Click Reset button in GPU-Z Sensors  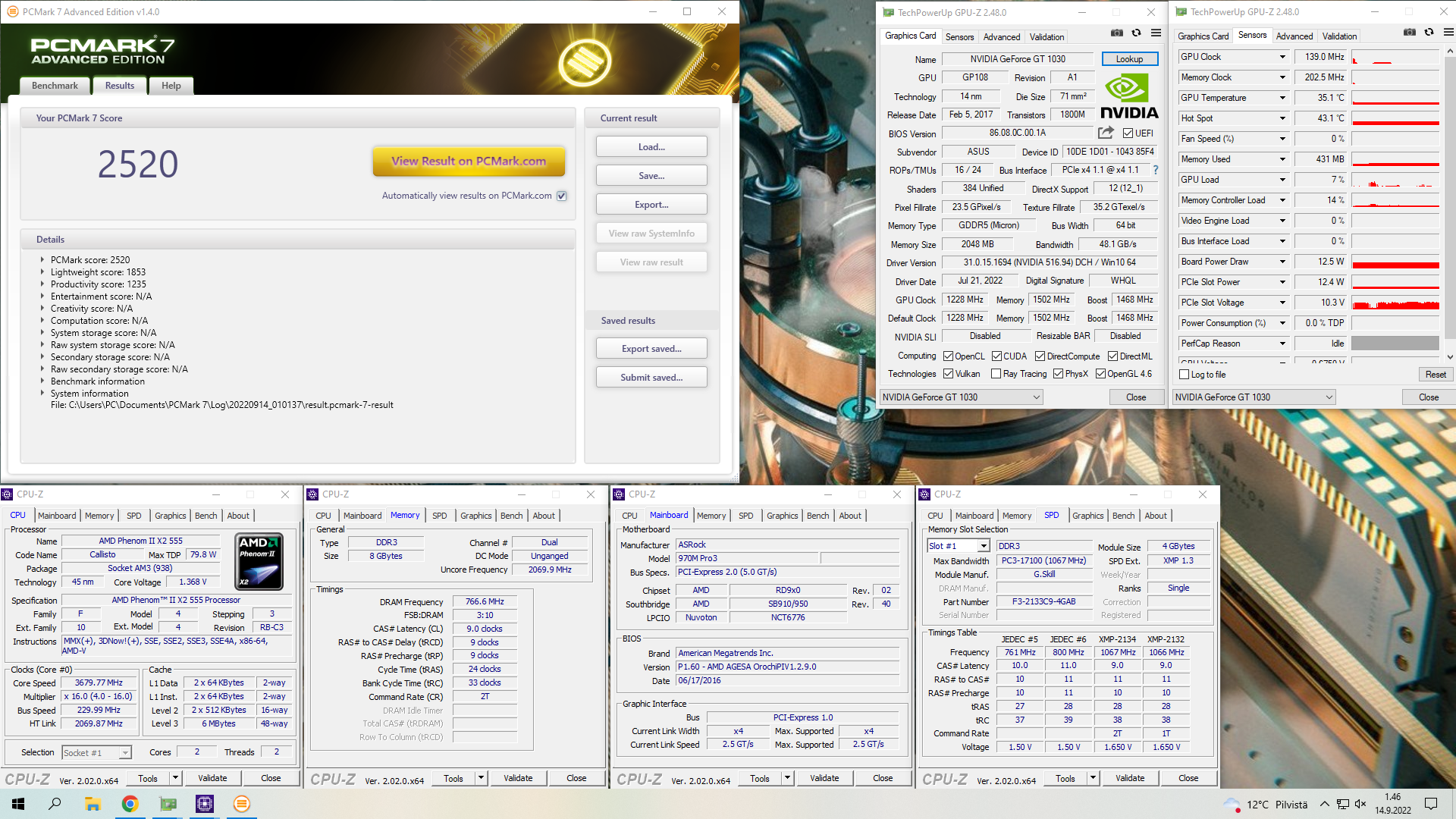[1435, 375]
